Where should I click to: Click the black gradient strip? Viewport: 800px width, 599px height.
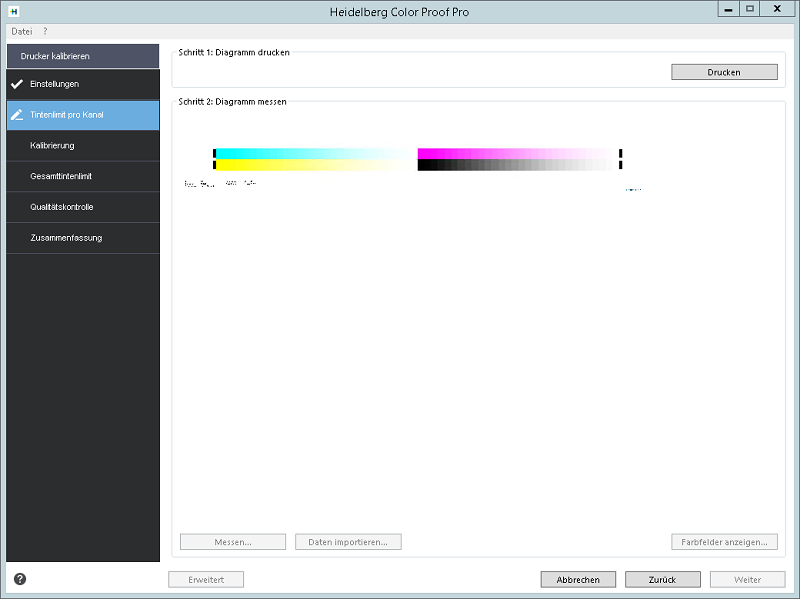click(x=515, y=165)
